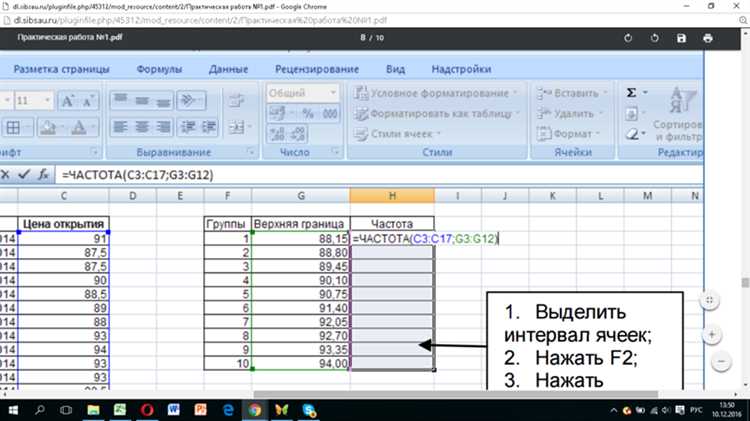
Task: Open Clear eraser menu
Action: (x=636, y=134)
